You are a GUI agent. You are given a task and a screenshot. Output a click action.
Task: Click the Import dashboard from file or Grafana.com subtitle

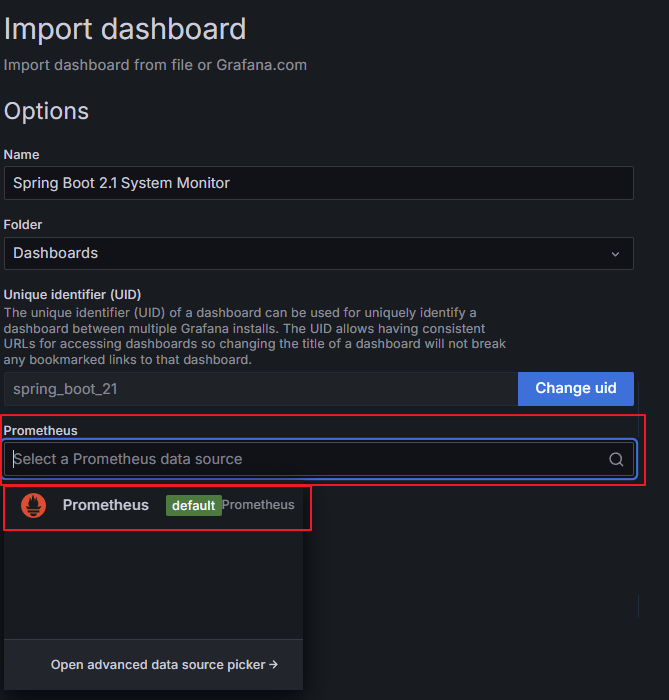[x=155, y=65]
